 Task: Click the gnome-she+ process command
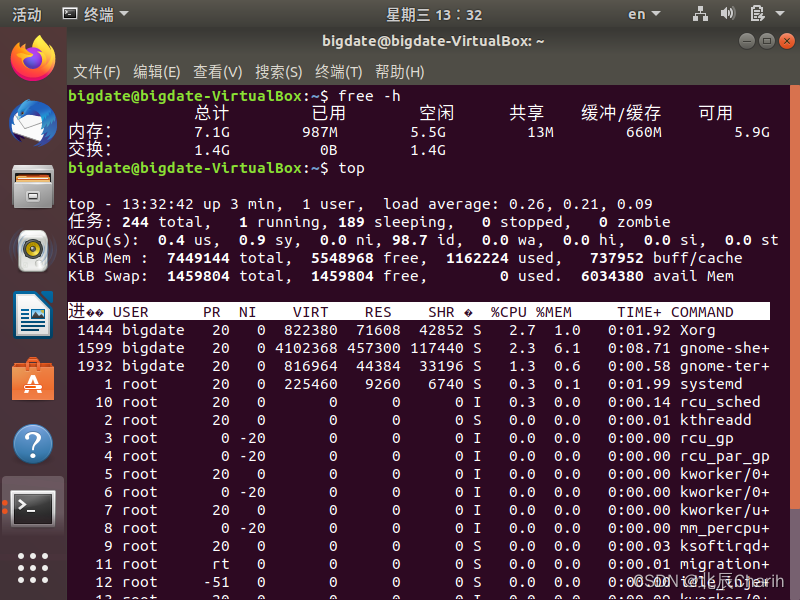[x=724, y=348]
